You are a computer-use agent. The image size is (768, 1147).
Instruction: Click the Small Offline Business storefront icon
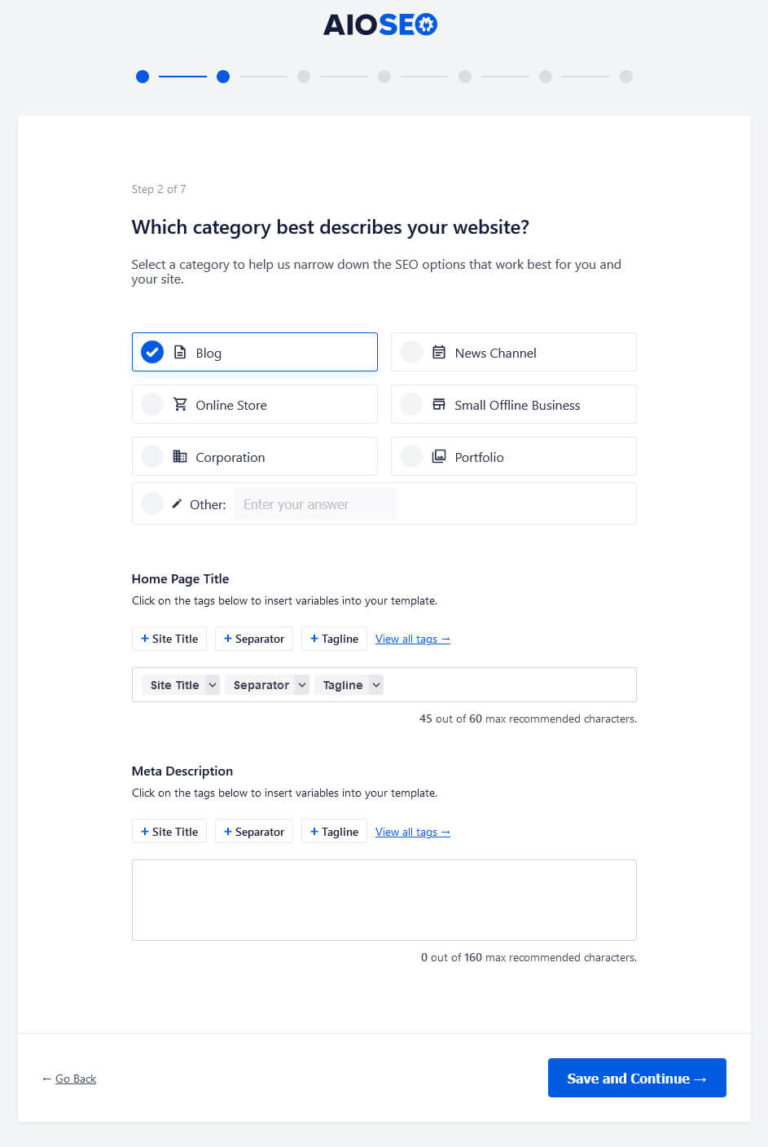click(x=437, y=404)
